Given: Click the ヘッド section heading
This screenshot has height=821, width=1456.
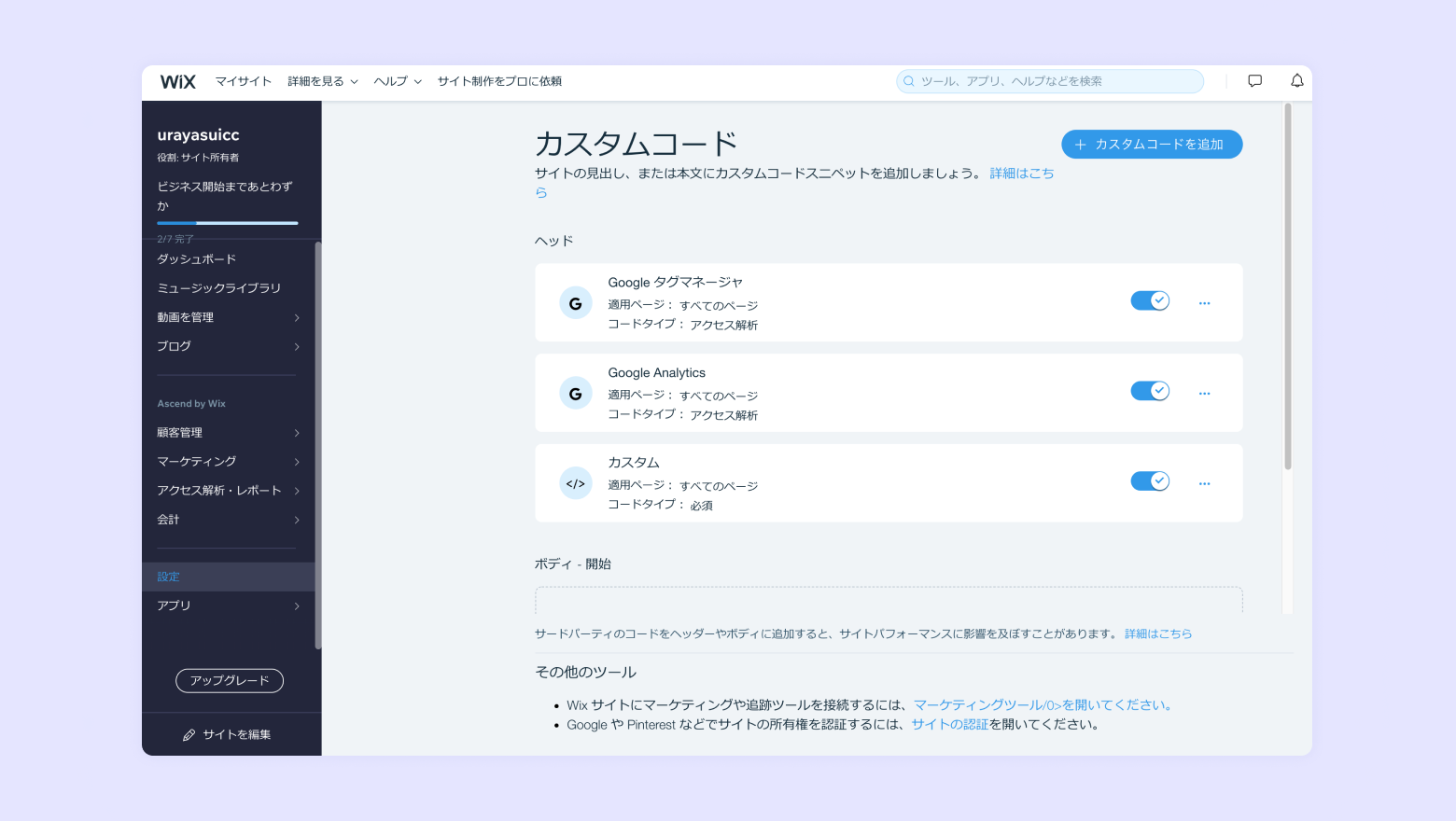Looking at the screenshot, I should pos(553,241).
